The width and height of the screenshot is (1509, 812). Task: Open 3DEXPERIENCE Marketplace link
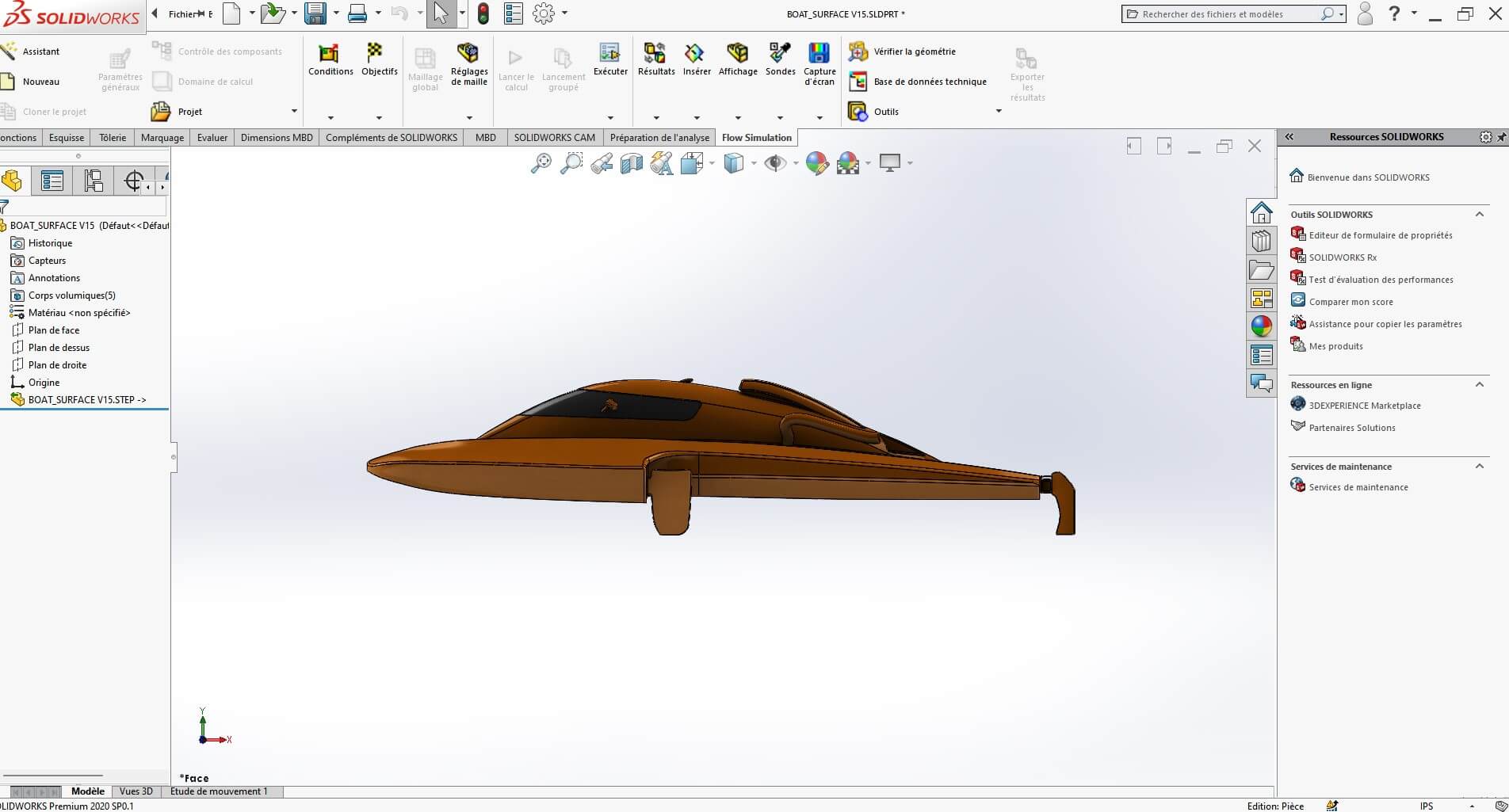pos(1364,406)
